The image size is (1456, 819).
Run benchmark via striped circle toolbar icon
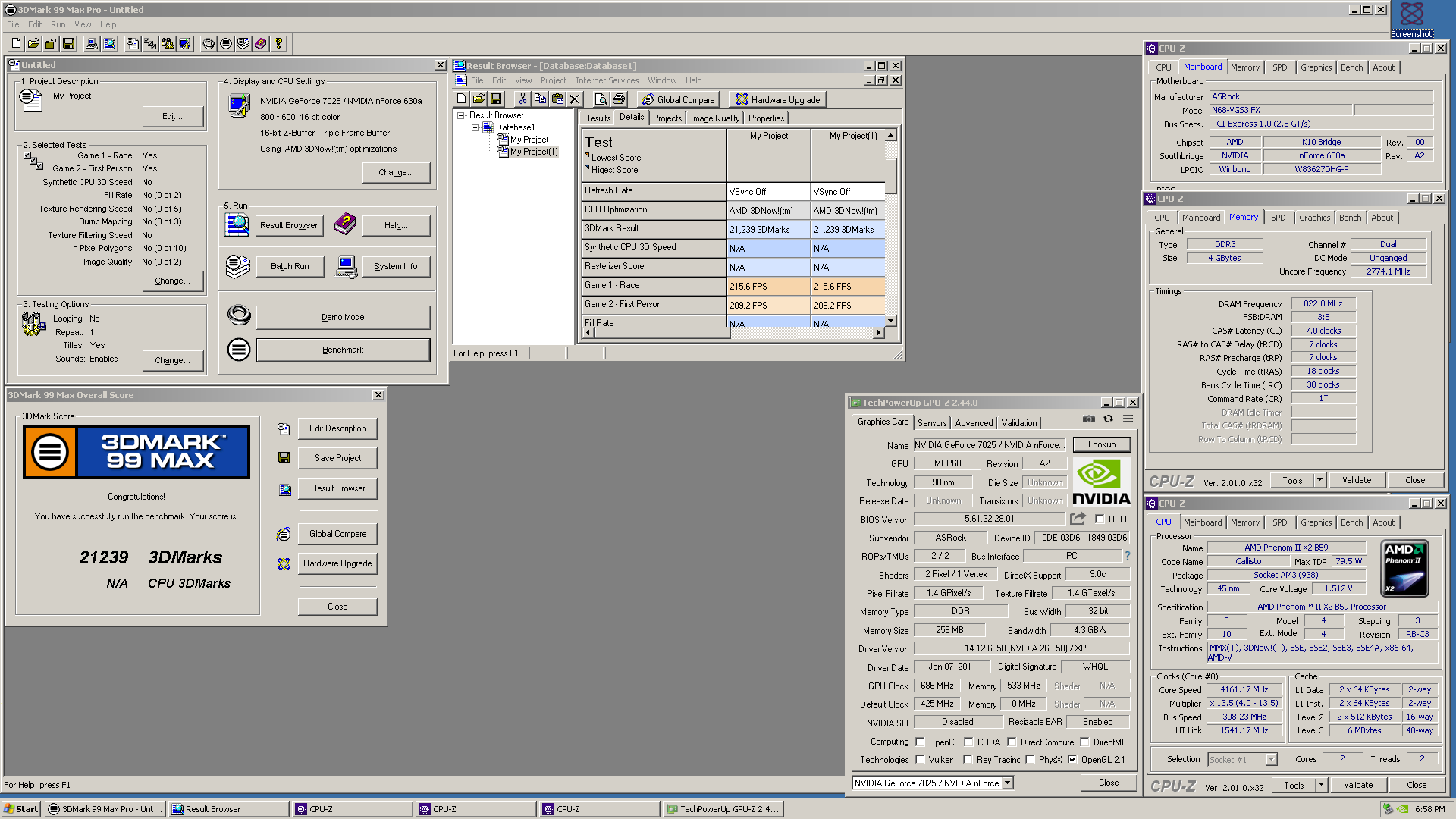[x=226, y=44]
